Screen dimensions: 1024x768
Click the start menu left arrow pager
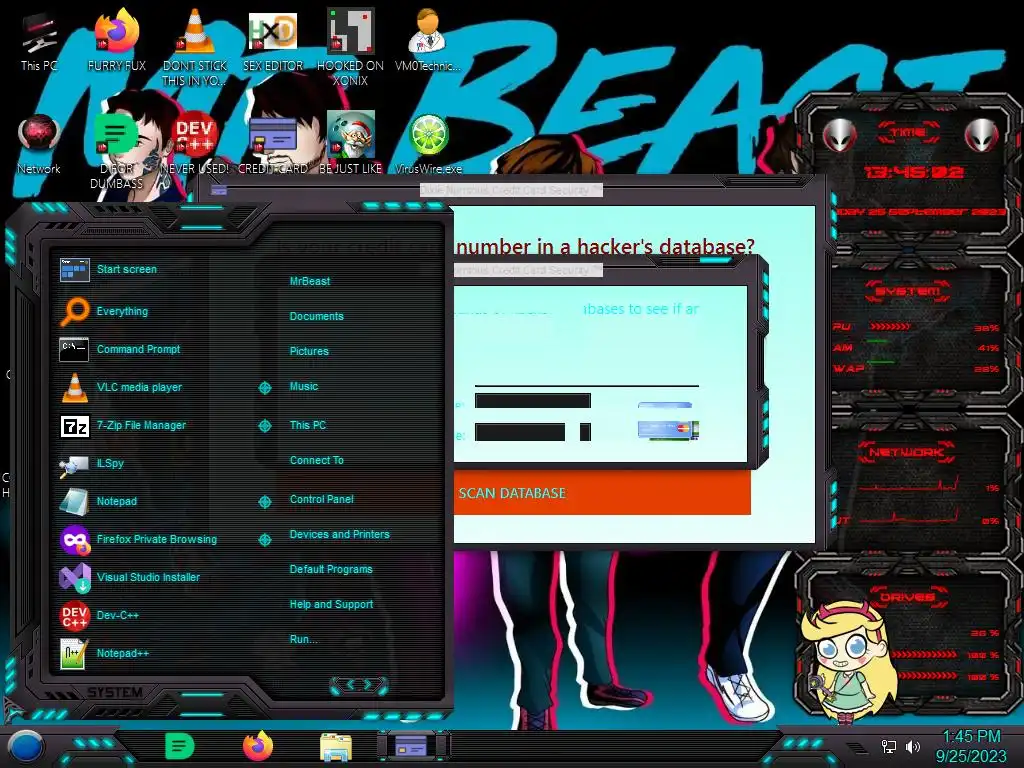[x=349, y=684]
